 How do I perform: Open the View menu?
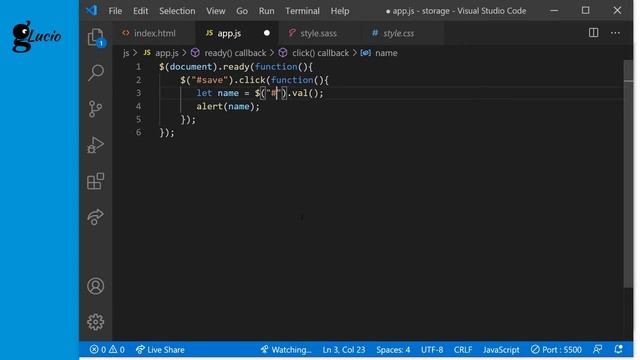click(x=216, y=11)
